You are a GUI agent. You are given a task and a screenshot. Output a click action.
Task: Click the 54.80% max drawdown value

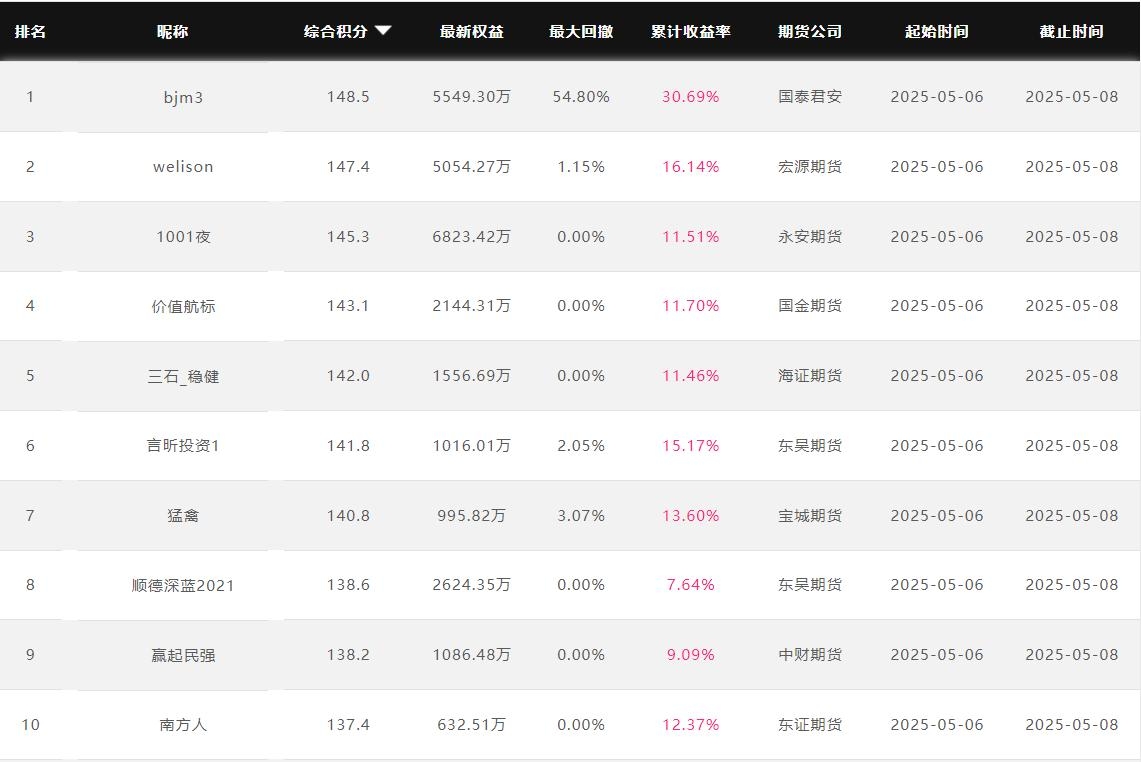pyautogui.click(x=581, y=97)
